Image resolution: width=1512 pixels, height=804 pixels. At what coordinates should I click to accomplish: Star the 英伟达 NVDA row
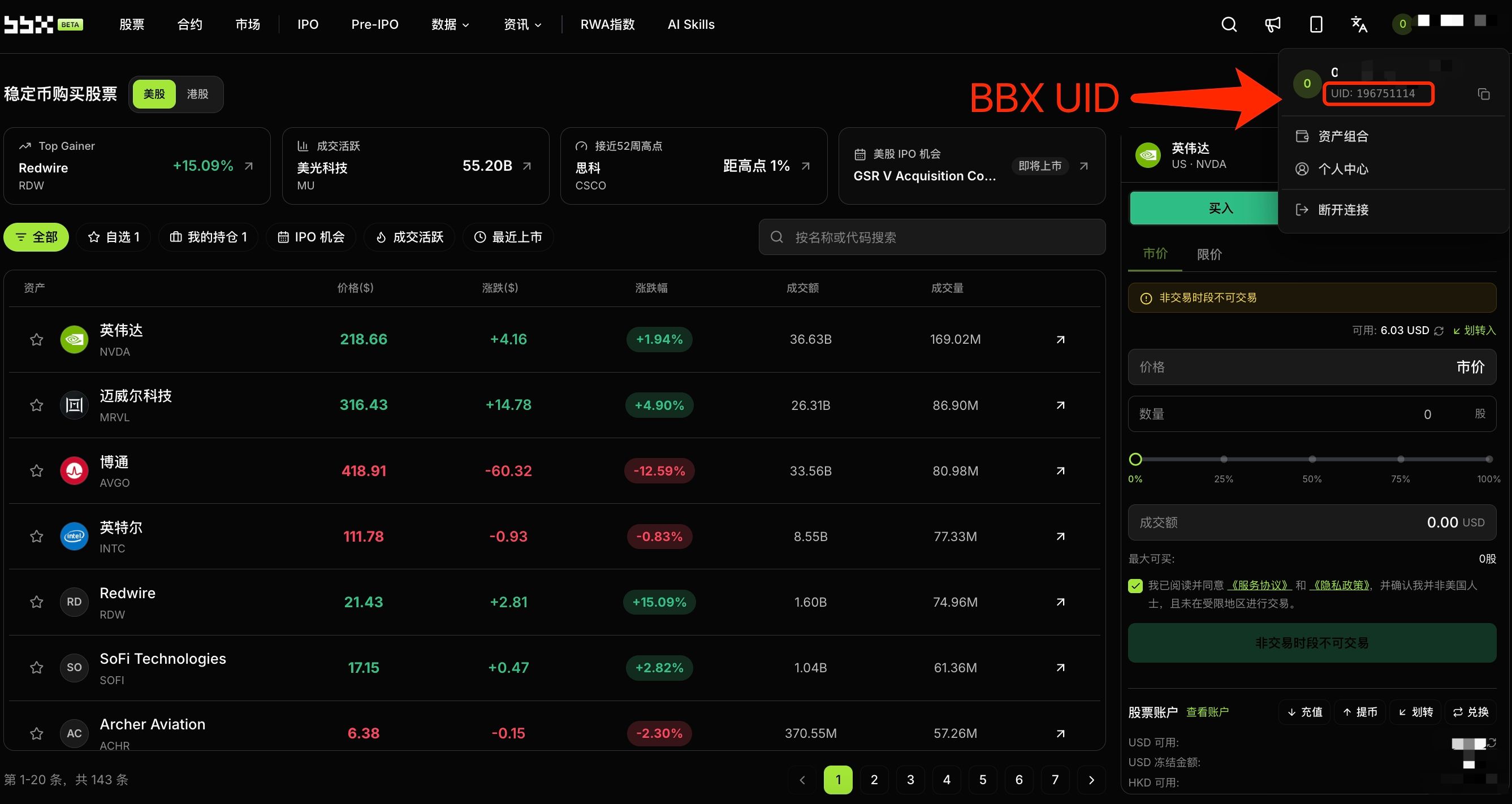coord(36,339)
